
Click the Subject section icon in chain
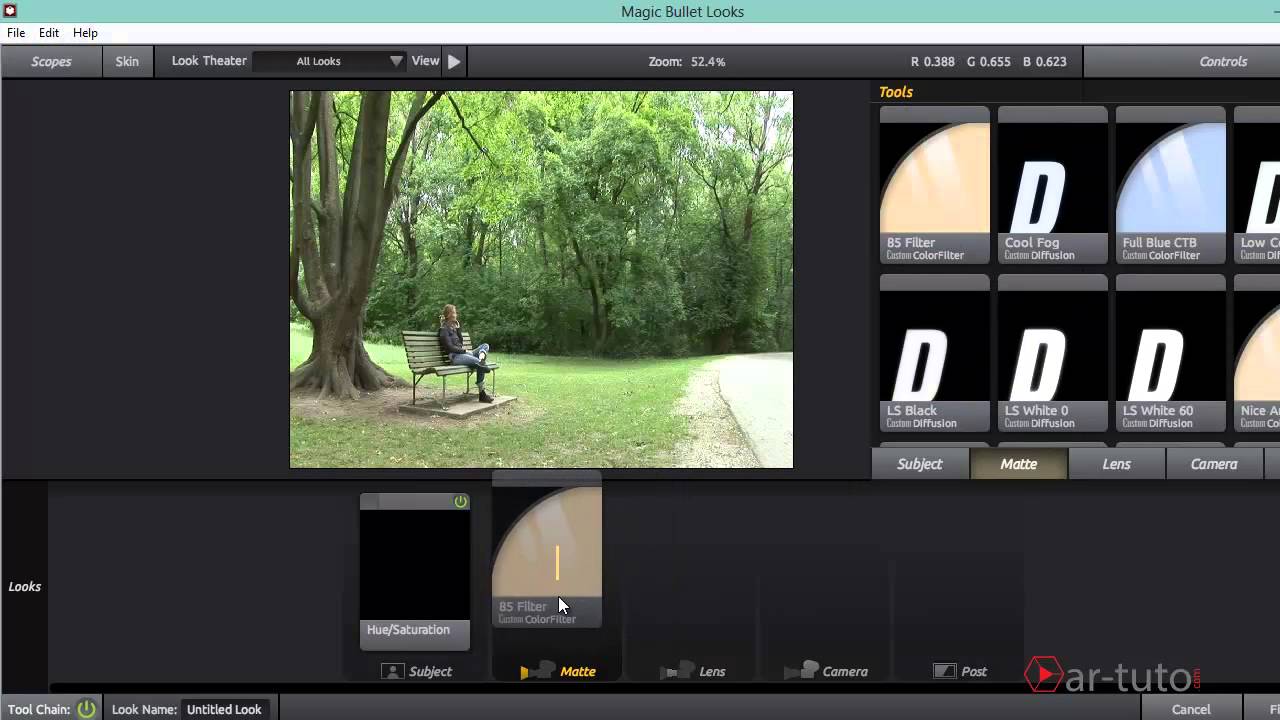(x=392, y=672)
